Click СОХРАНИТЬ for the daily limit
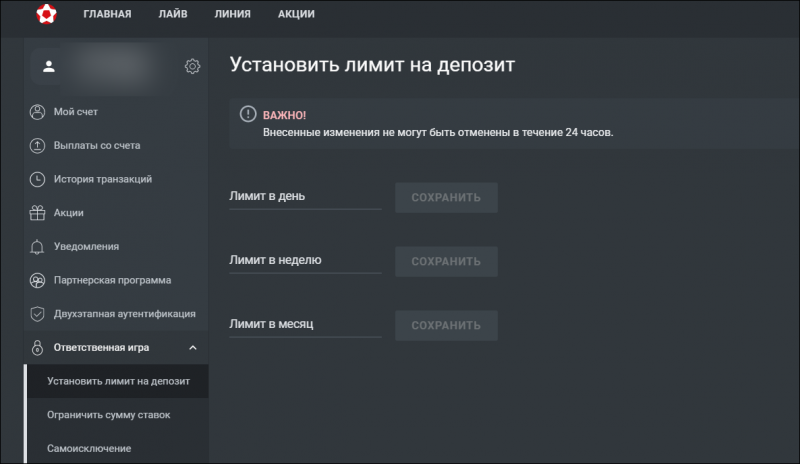This screenshot has height=464, width=800. point(446,198)
